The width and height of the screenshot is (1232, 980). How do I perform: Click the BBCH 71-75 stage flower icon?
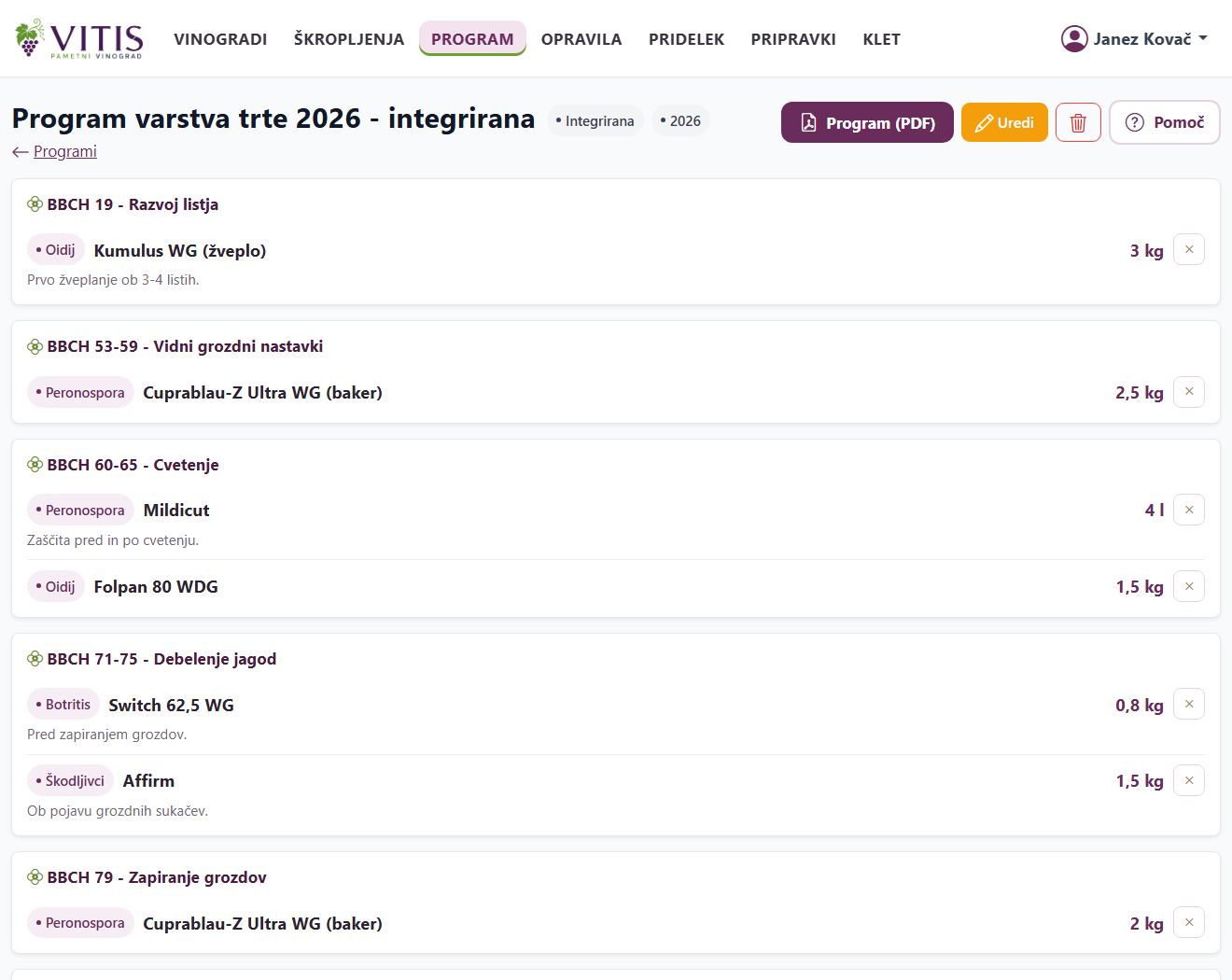click(35, 659)
